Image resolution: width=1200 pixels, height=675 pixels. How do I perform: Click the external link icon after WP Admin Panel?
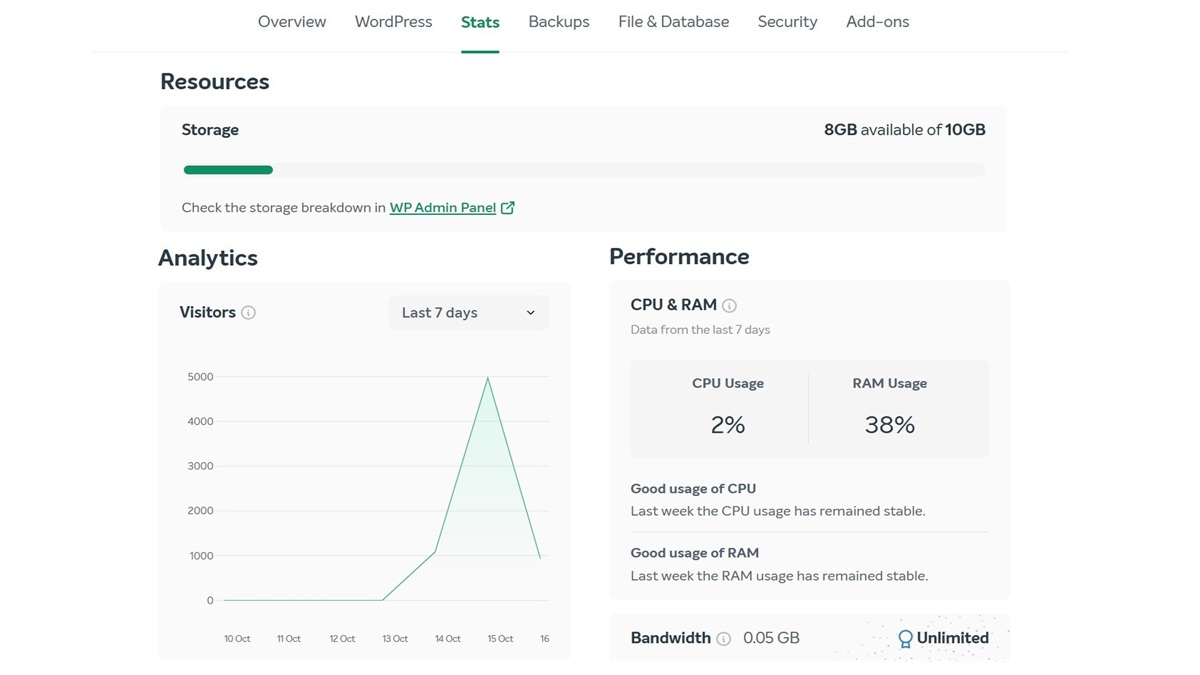(508, 207)
